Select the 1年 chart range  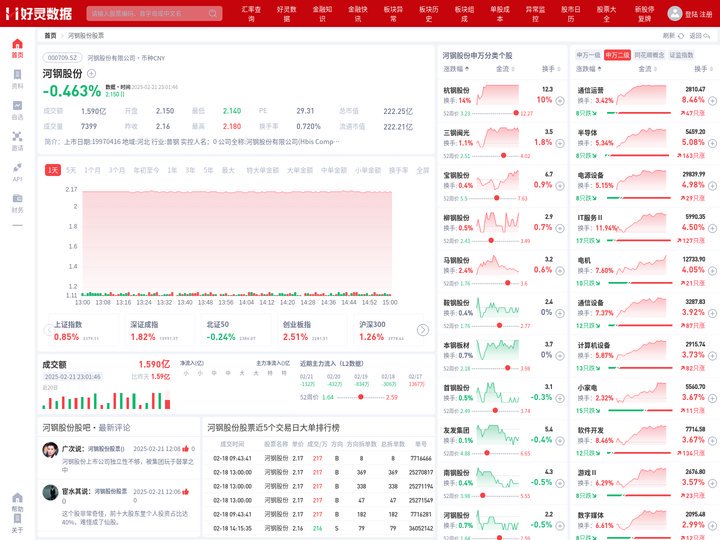click(172, 170)
